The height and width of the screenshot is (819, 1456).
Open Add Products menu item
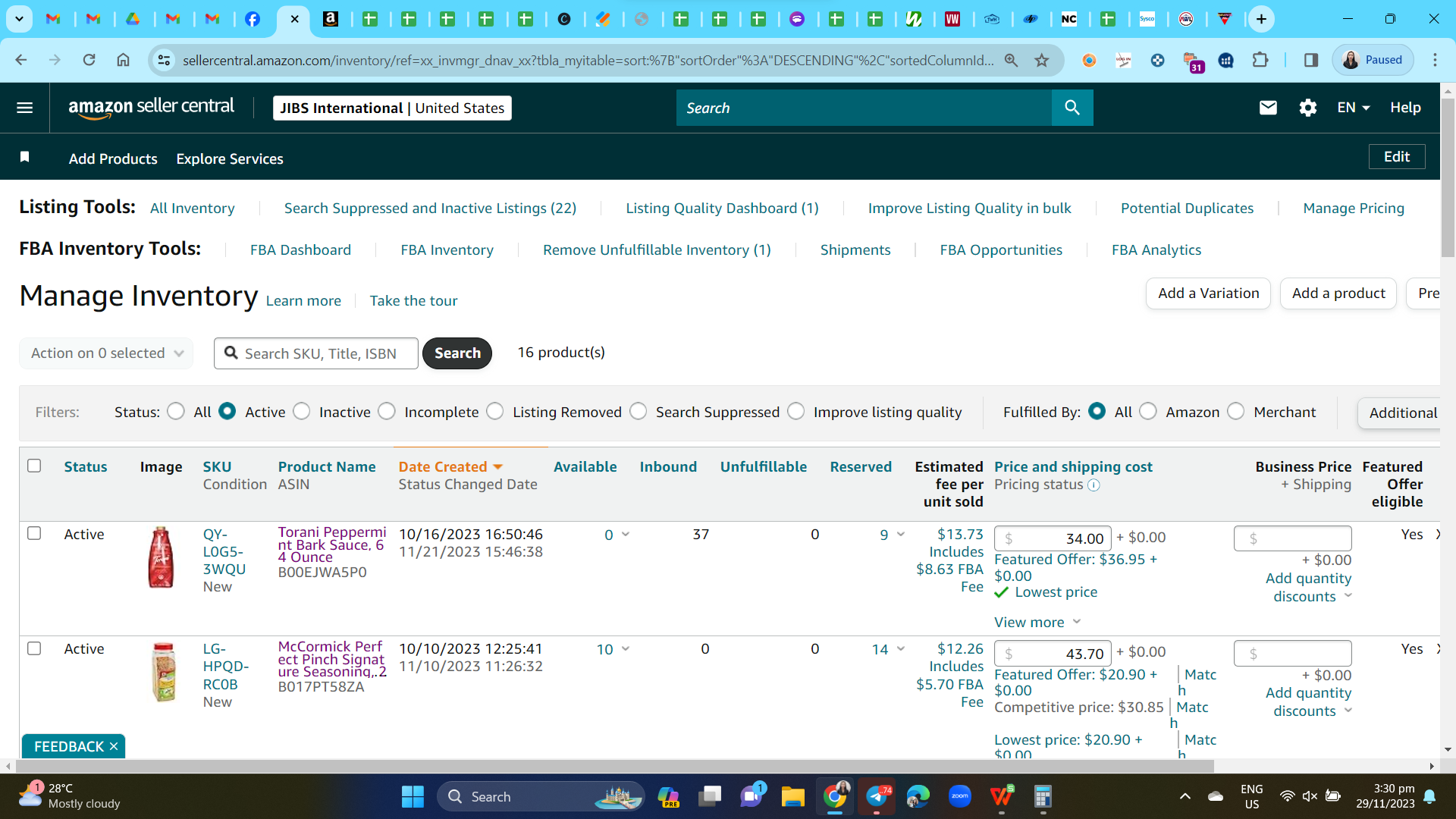pos(113,158)
